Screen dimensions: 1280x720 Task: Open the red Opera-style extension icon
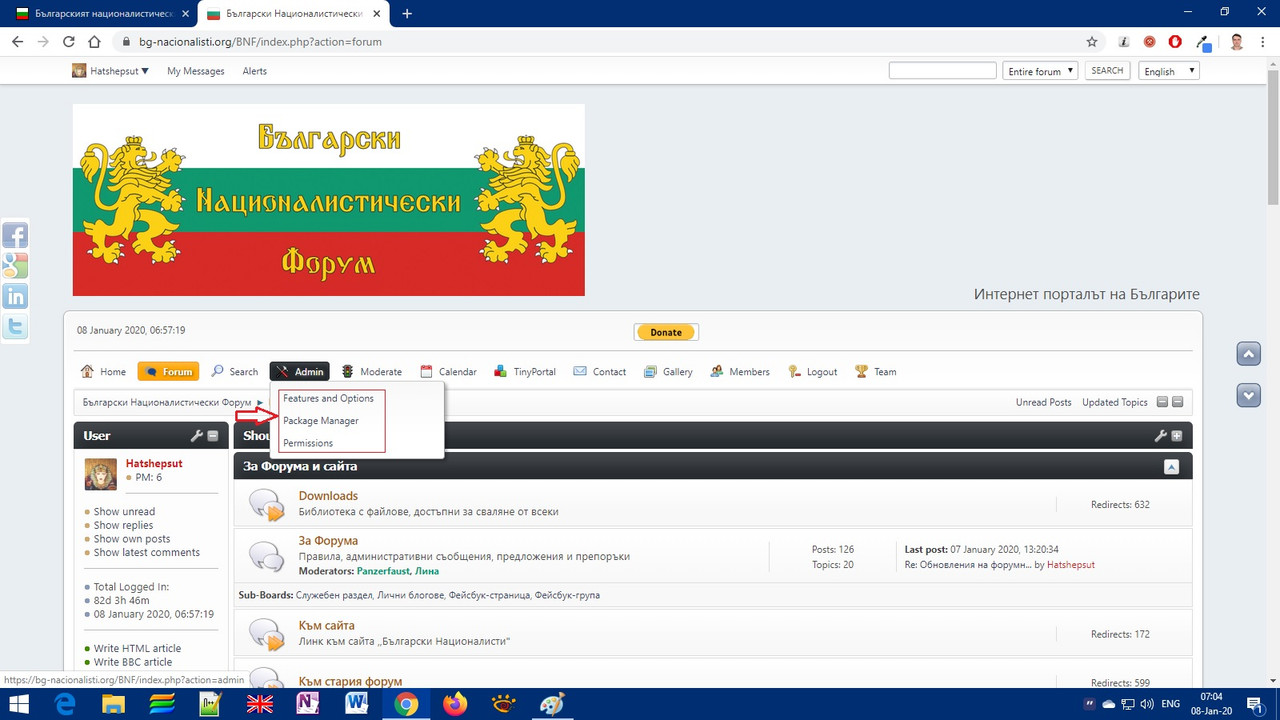1176,42
